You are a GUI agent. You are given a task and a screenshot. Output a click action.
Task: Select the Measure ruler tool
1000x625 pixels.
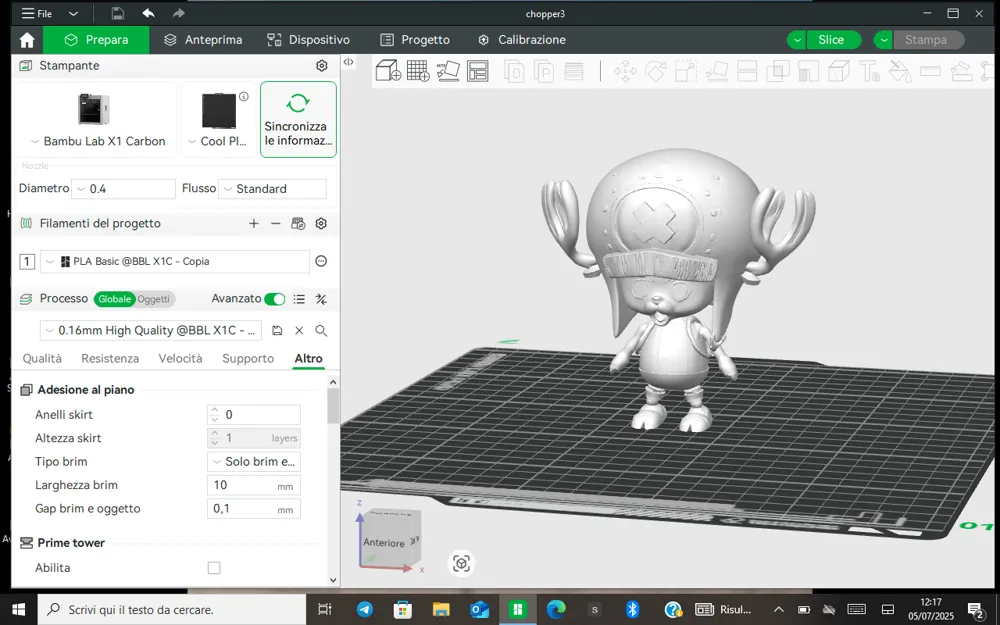tap(930, 71)
